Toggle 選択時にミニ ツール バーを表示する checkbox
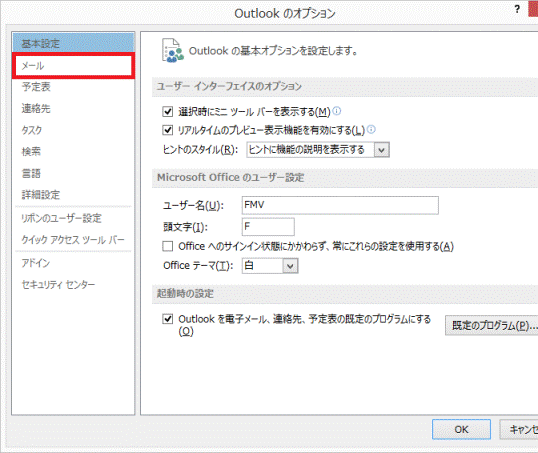 click(x=167, y=112)
